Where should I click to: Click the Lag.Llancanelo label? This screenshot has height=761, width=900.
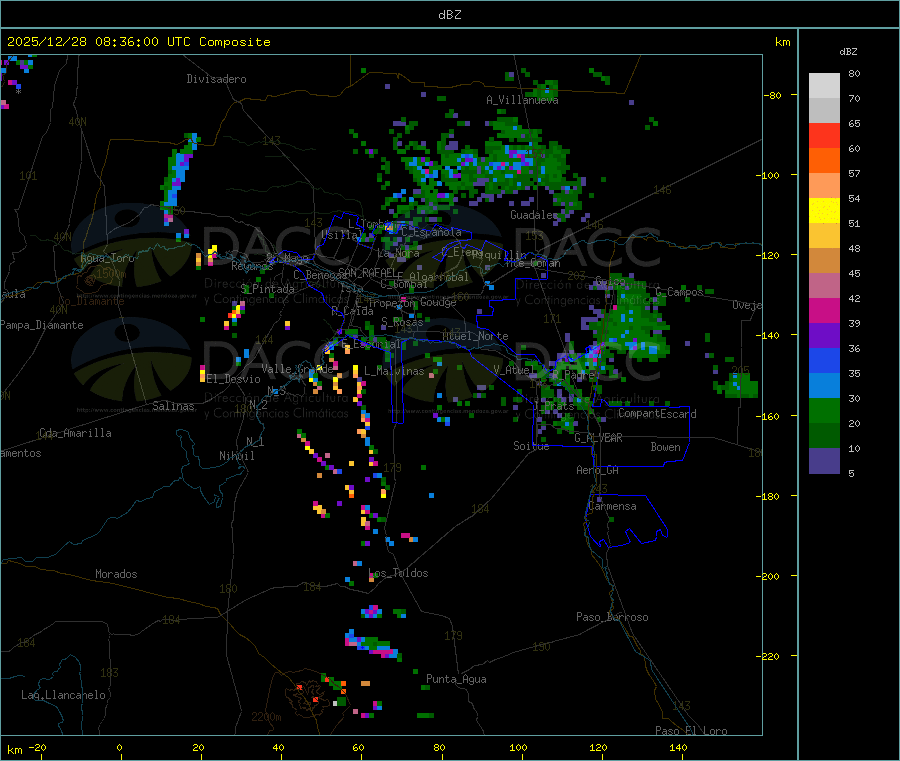pos(63,695)
